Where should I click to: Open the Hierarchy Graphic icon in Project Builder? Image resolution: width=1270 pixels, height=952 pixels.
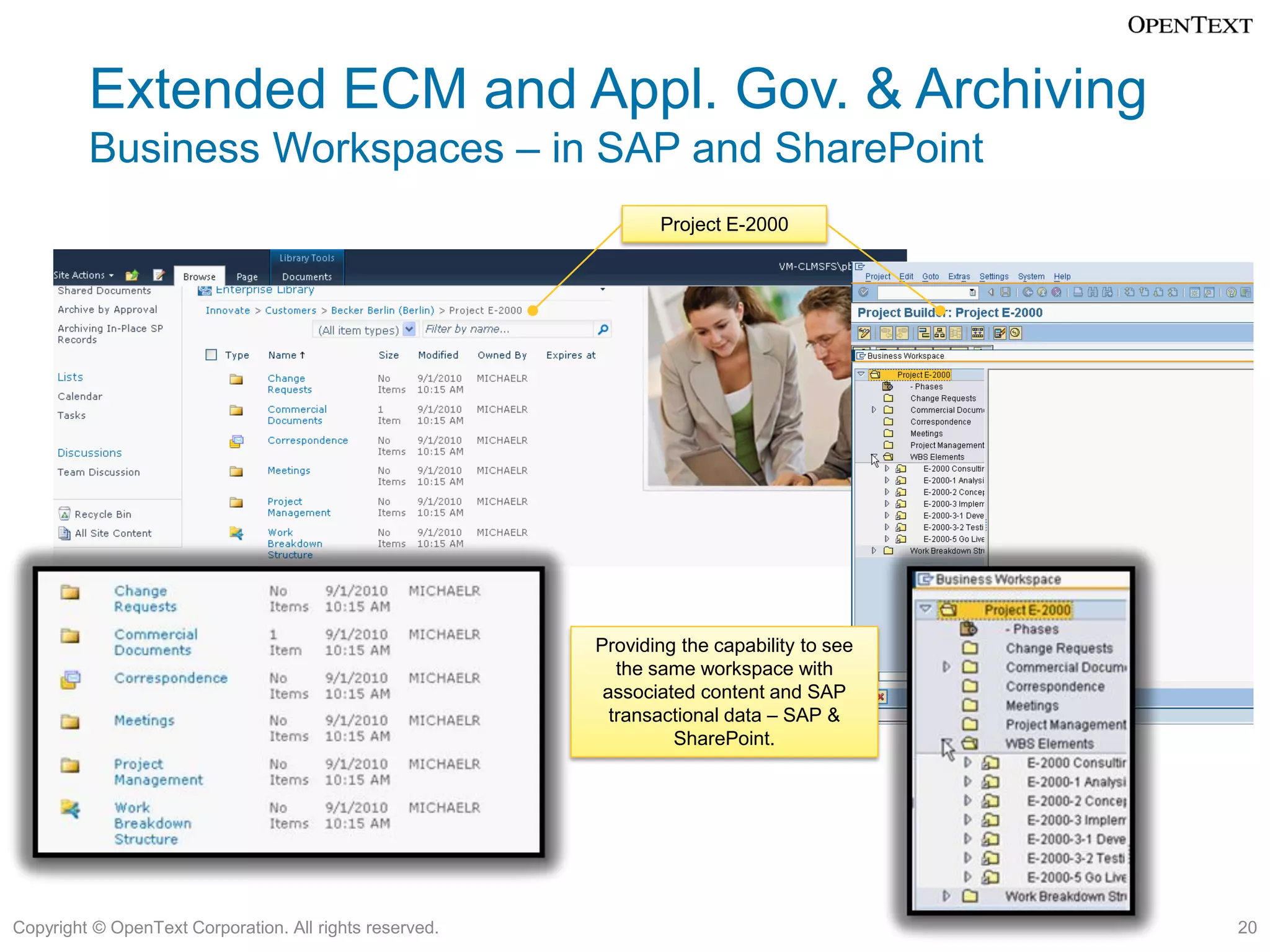(x=939, y=333)
